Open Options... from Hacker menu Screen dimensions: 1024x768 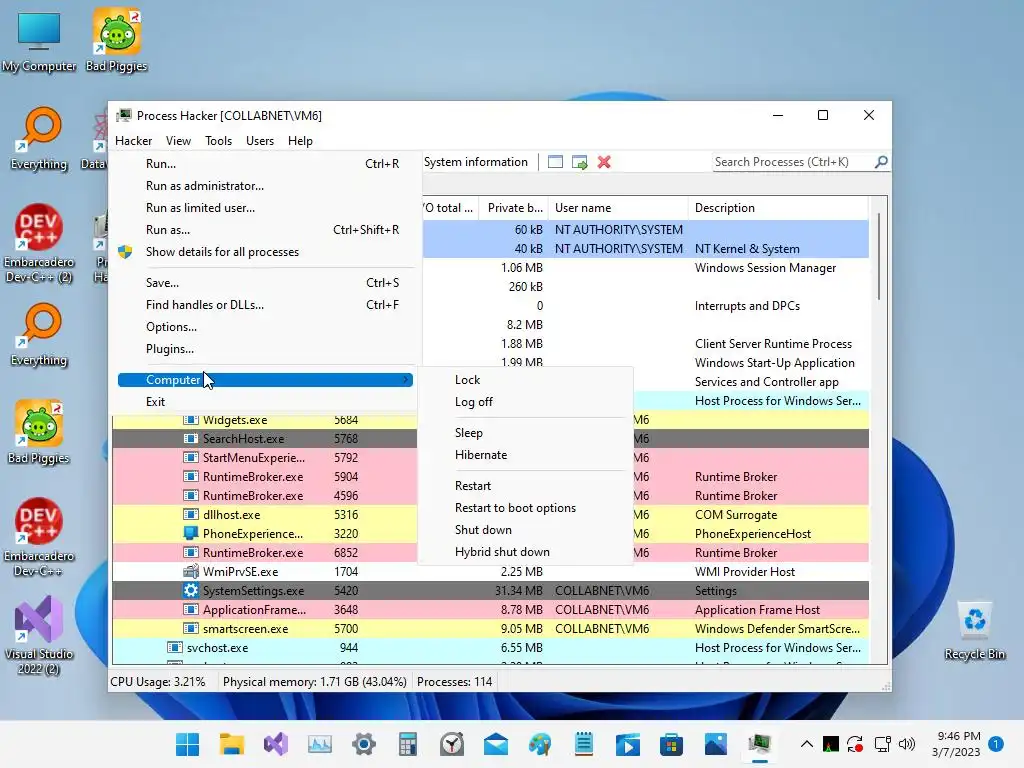[x=266, y=327]
